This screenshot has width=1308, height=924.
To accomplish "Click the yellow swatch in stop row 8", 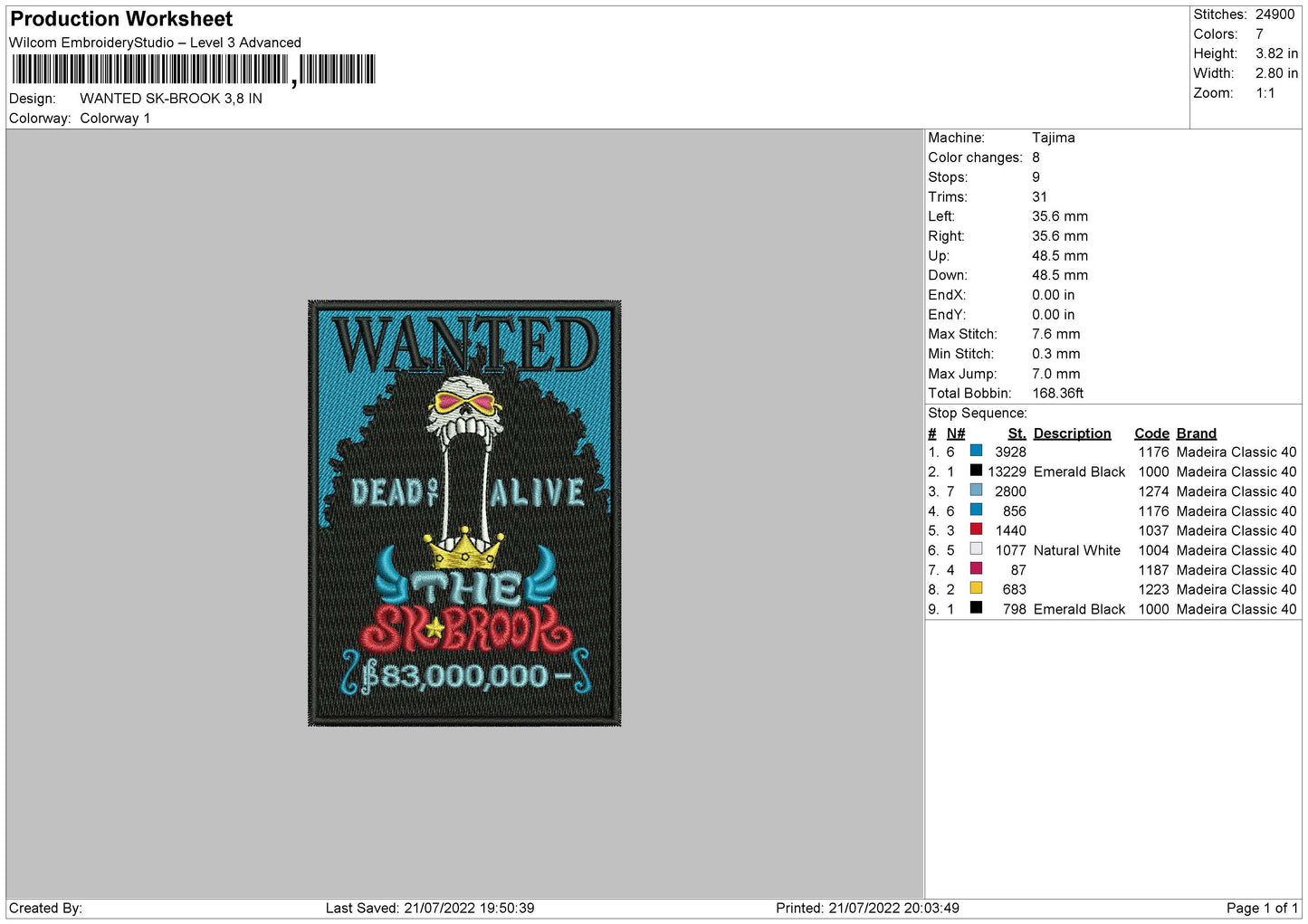I will [x=976, y=588].
